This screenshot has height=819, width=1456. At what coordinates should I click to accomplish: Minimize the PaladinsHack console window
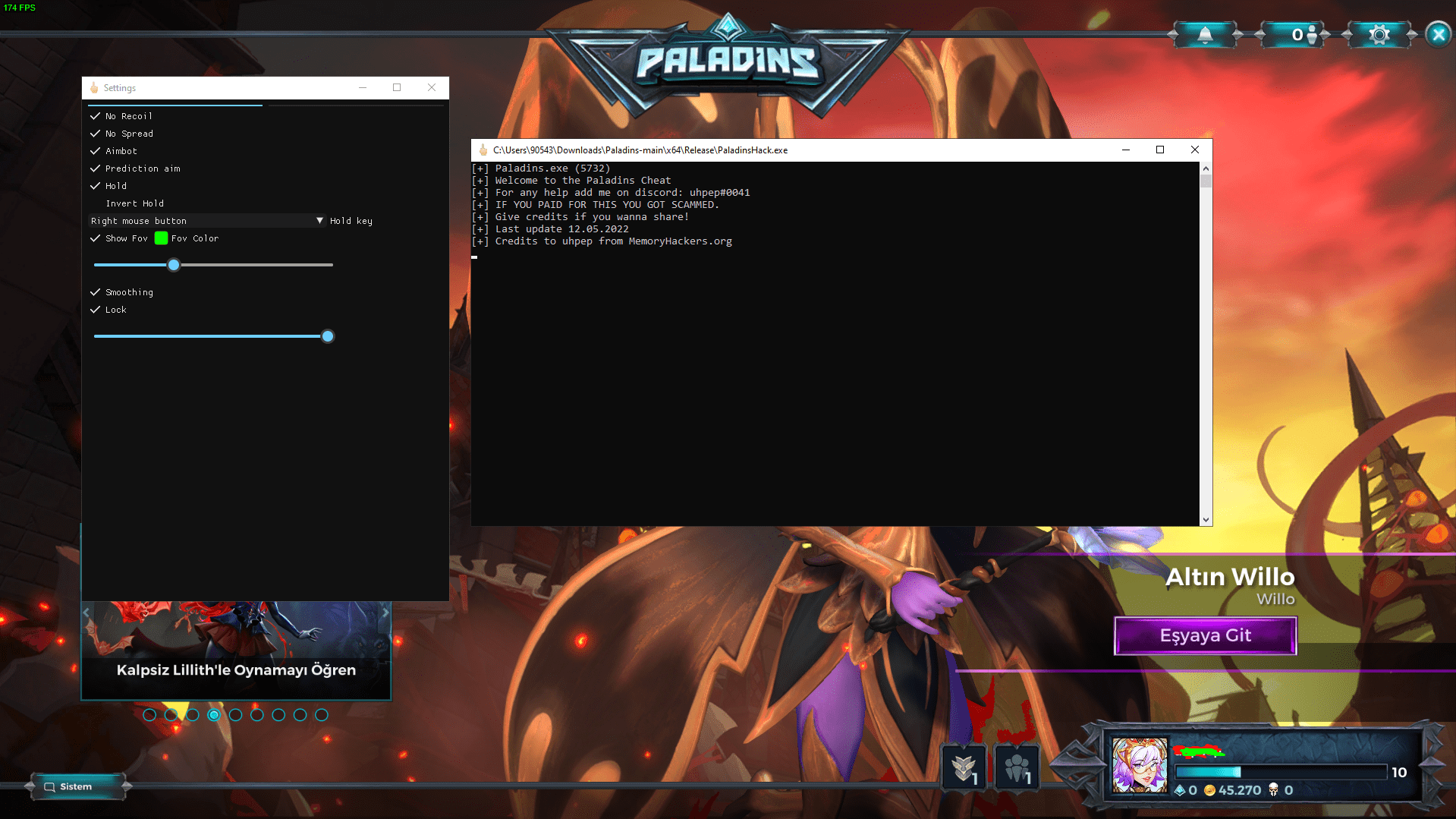tap(1126, 150)
